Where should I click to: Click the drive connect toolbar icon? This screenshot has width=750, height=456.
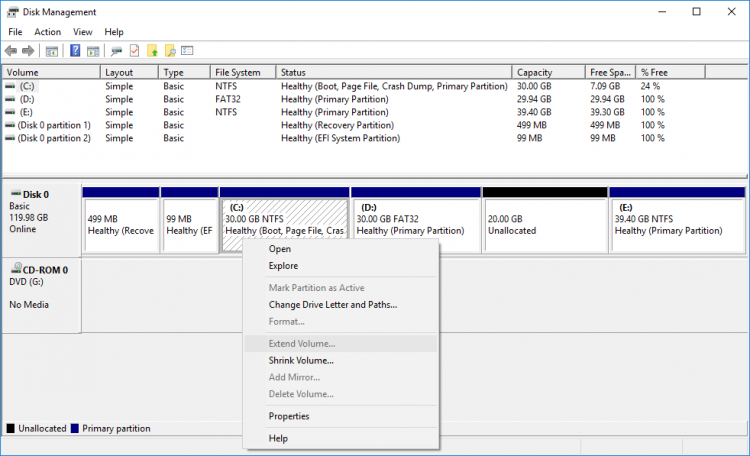click(116, 51)
